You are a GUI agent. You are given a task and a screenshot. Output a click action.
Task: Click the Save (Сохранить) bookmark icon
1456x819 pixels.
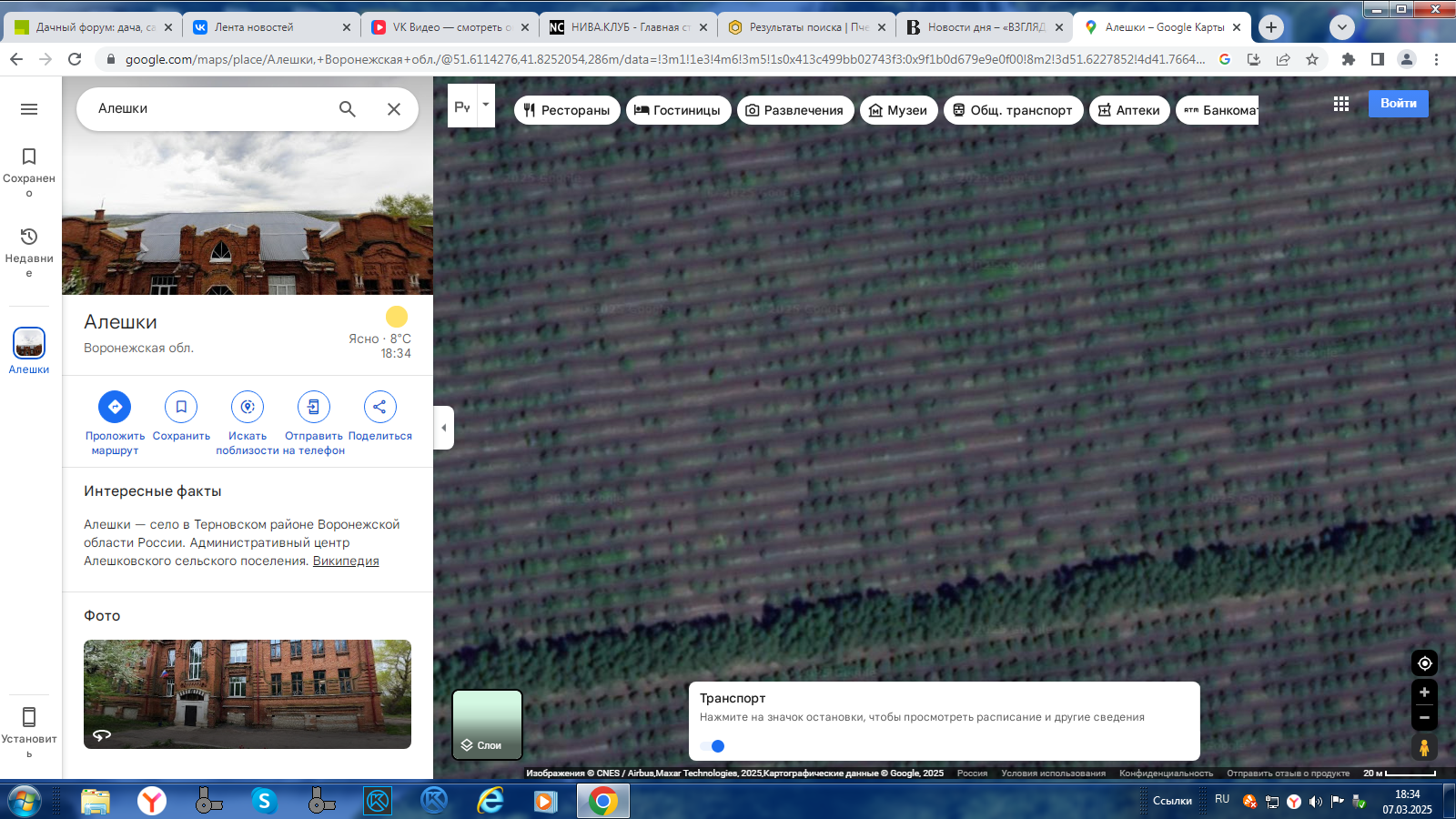pos(181,407)
